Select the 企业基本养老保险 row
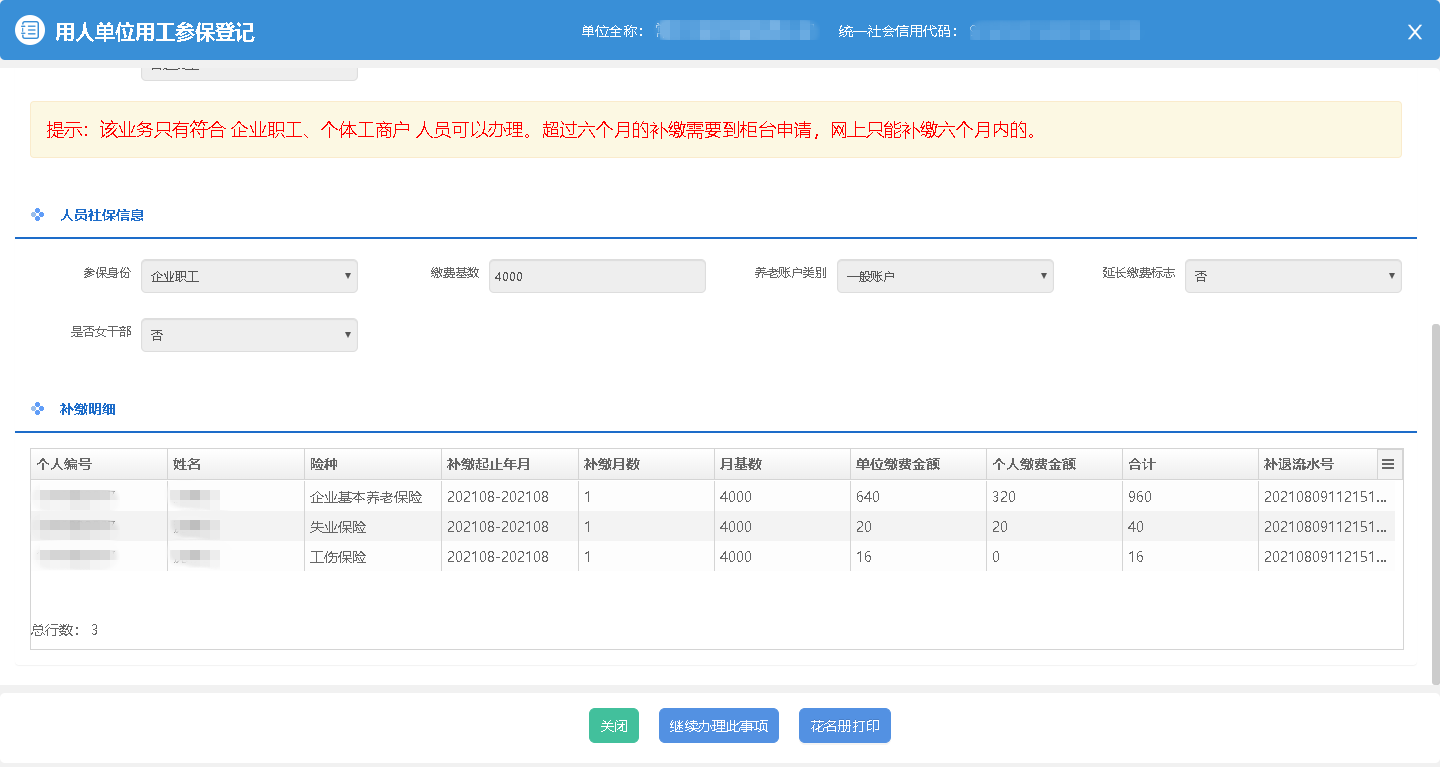Viewport: 1440px width, 767px height. coord(366,497)
